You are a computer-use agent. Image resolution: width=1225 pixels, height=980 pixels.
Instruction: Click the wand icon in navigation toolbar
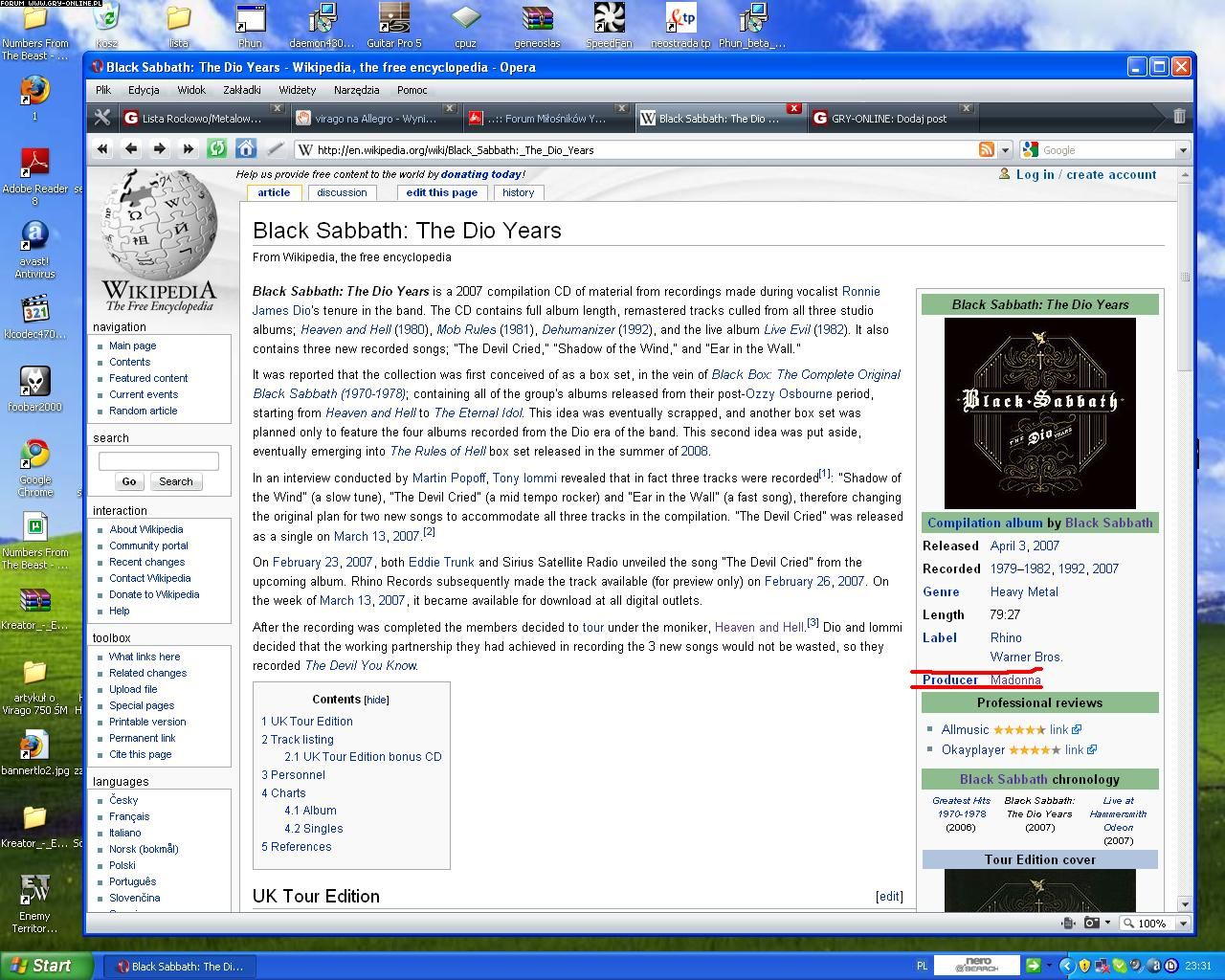pyautogui.click(x=276, y=149)
